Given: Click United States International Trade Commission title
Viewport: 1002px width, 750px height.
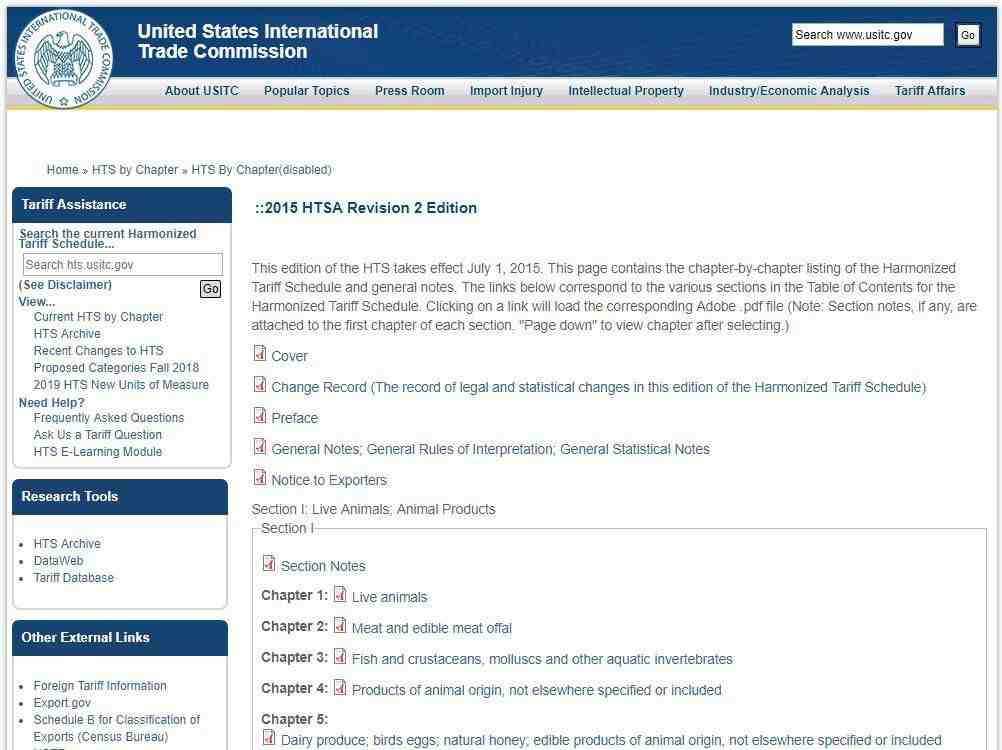Looking at the screenshot, I should [x=258, y=42].
